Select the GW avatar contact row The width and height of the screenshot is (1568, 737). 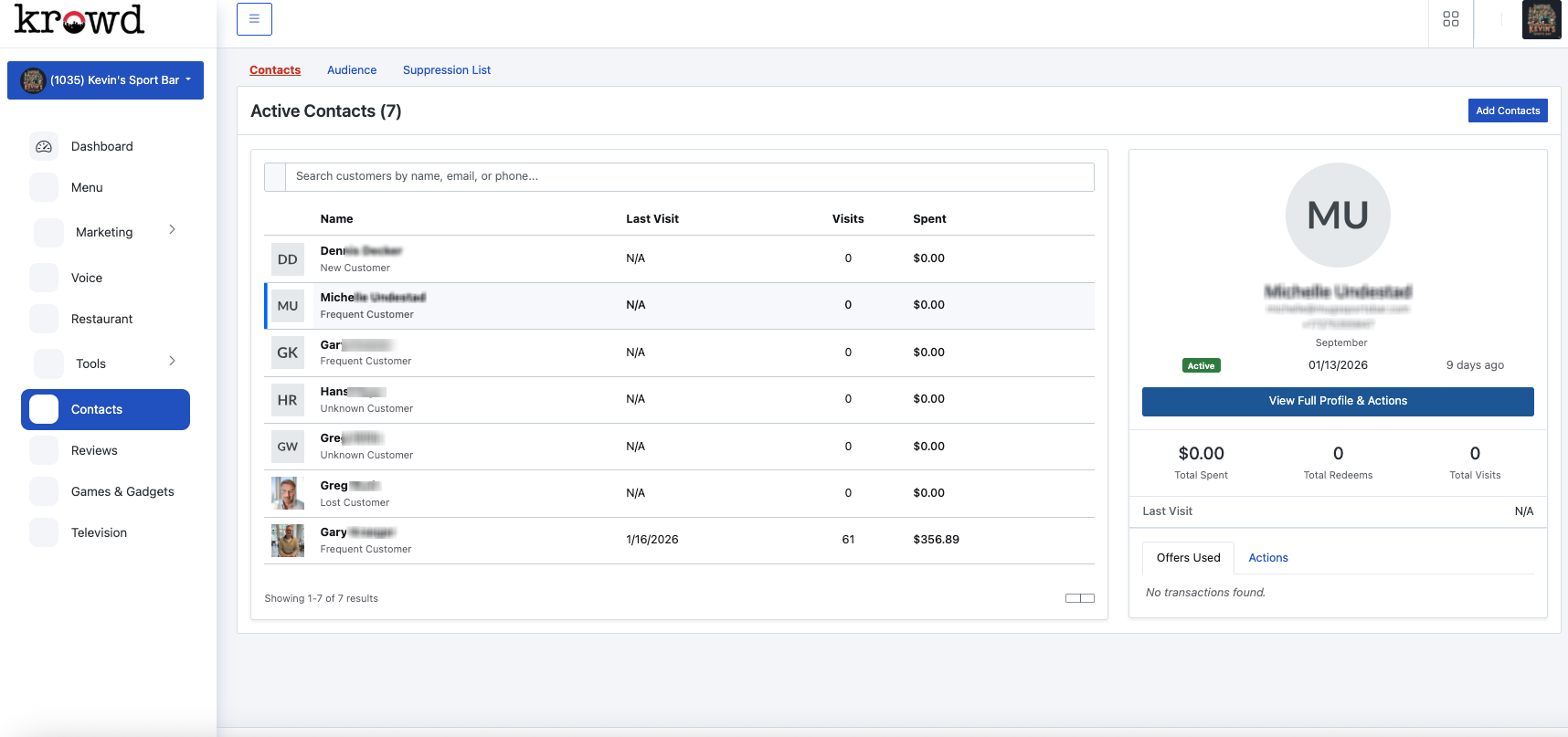[x=679, y=447]
